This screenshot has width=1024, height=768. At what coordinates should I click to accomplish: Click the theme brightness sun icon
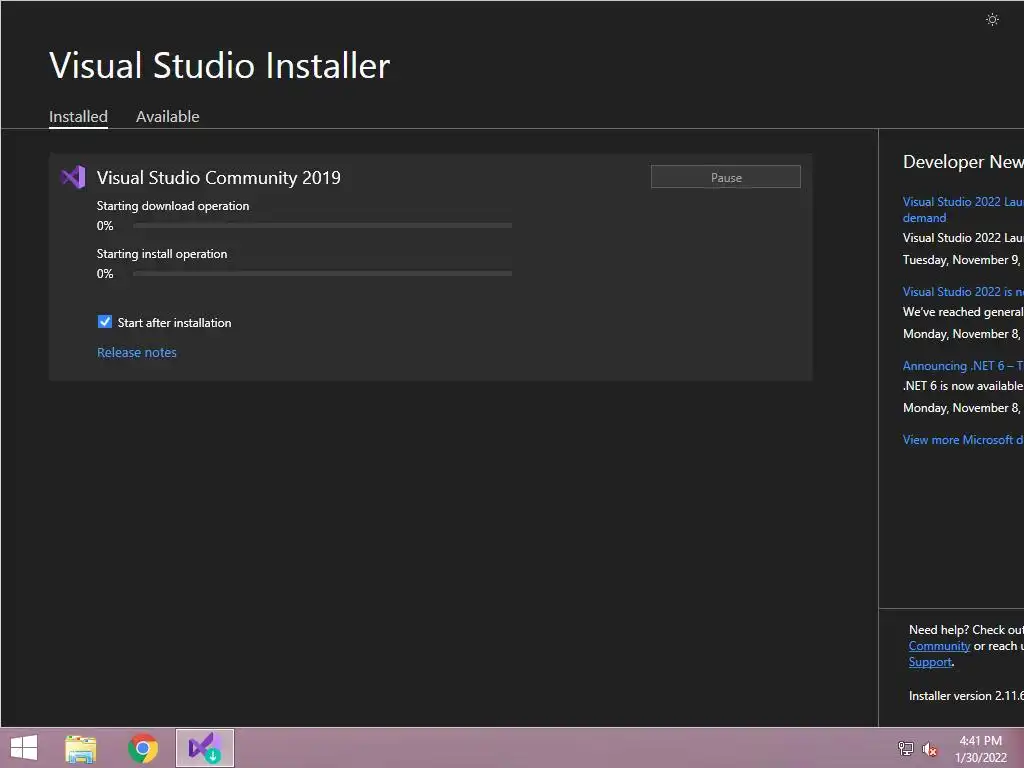pyautogui.click(x=992, y=20)
